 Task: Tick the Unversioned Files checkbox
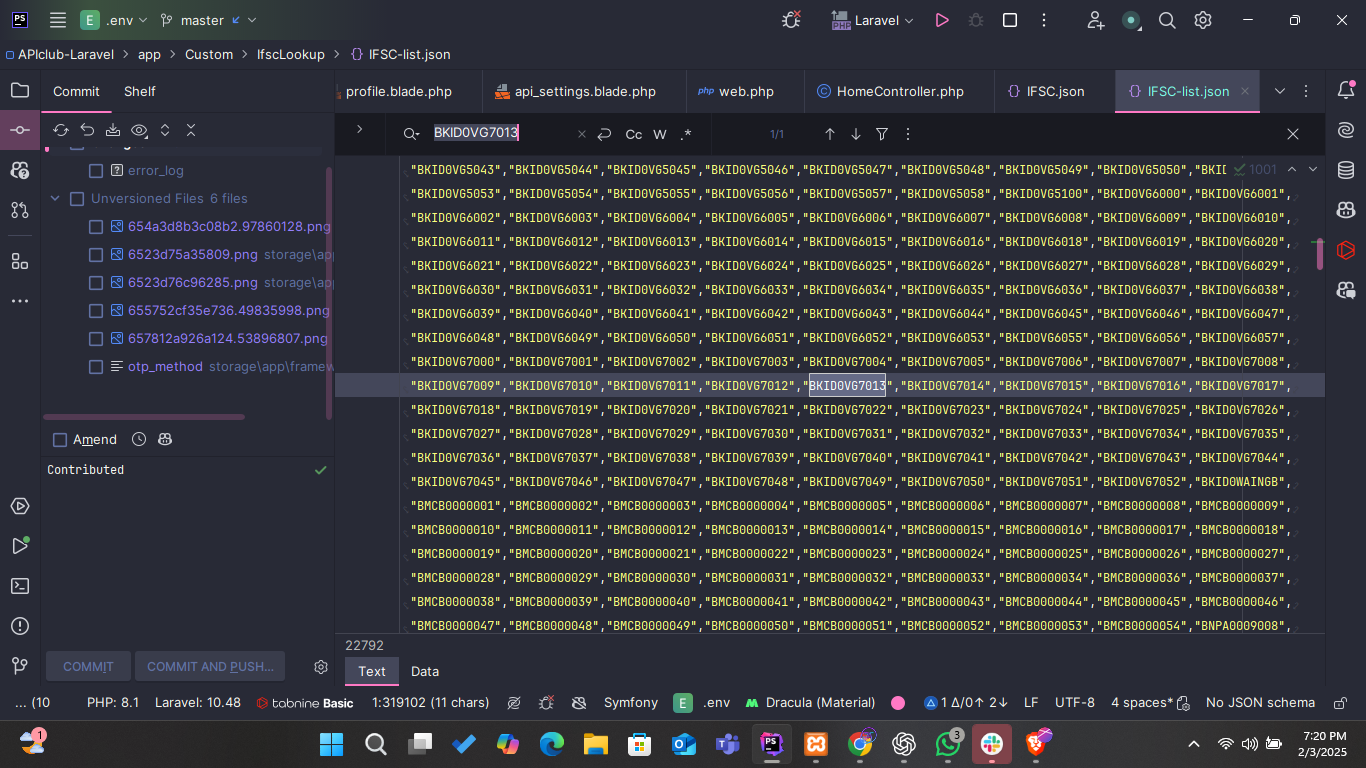[x=77, y=199]
